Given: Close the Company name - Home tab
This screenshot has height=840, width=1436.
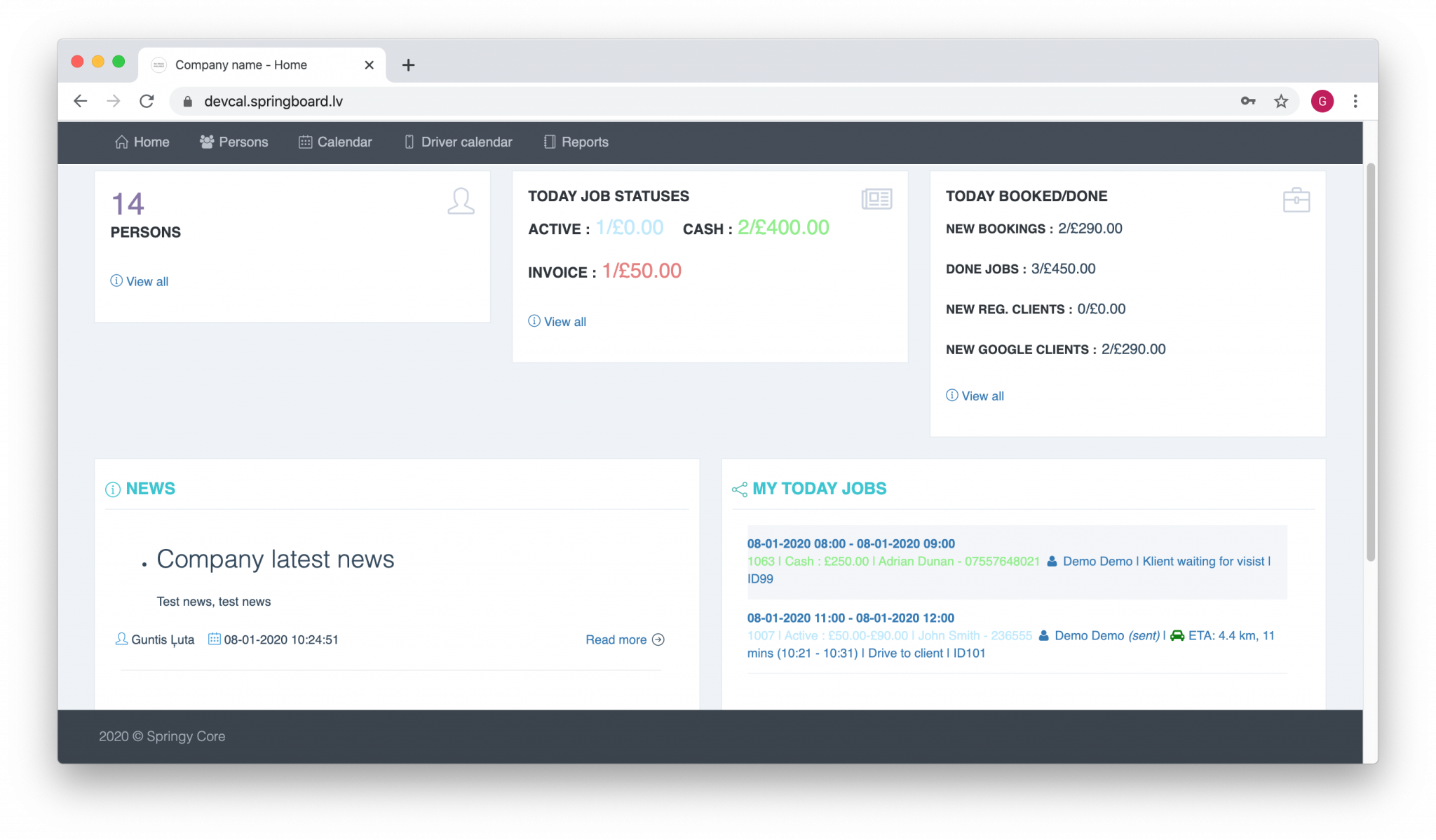Looking at the screenshot, I should point(370,65).
